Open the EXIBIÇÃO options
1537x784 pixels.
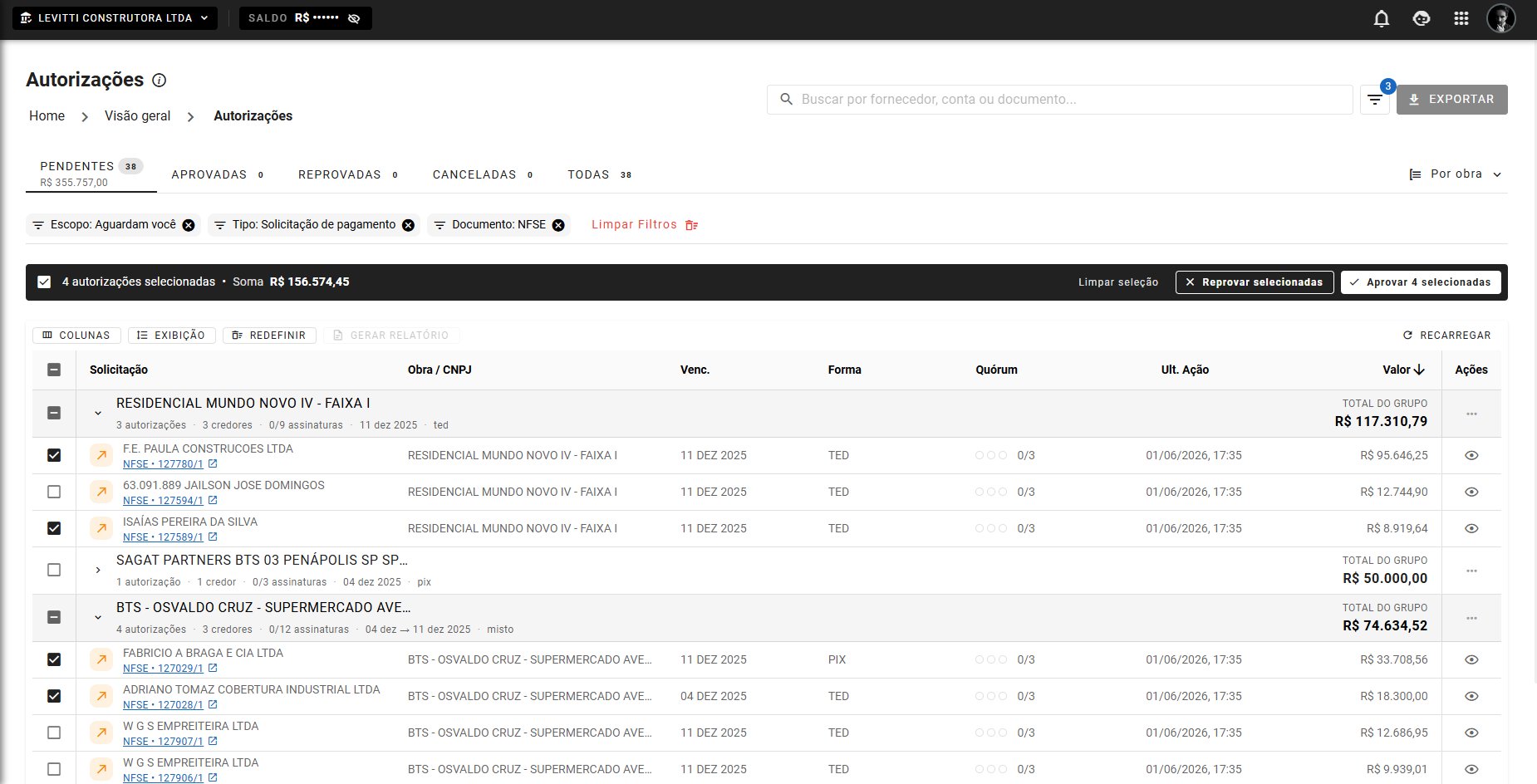[172, 336]
